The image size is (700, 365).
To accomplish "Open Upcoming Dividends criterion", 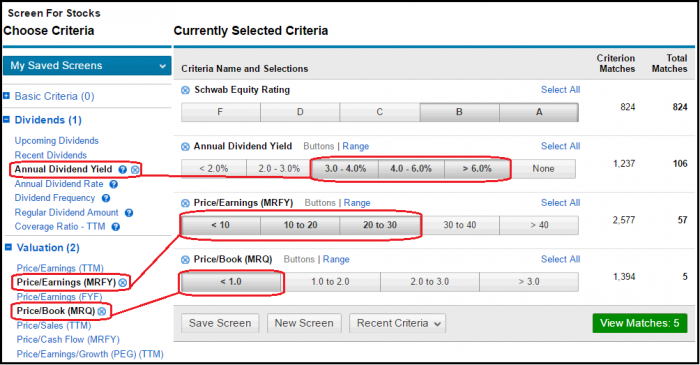I will 57,141.
